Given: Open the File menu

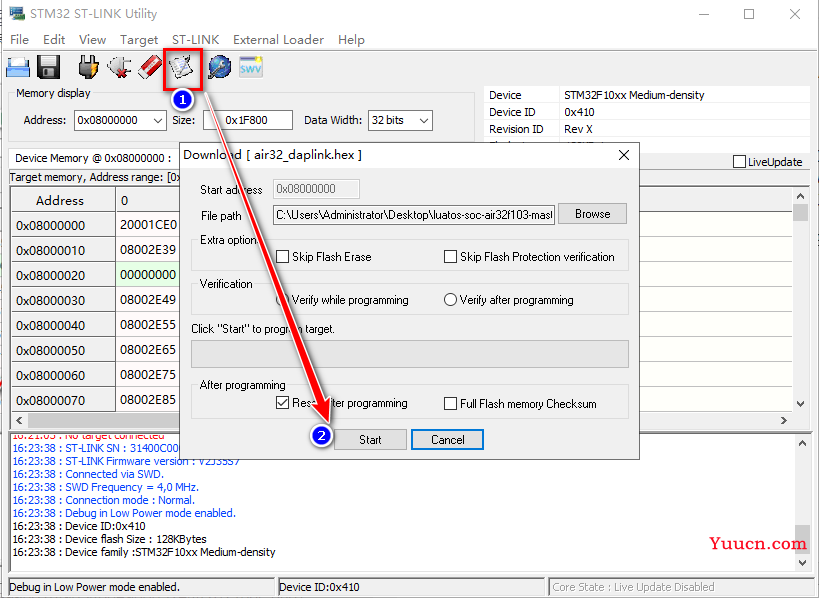Looking at the screenshot, I should click(x=19, y=40).
